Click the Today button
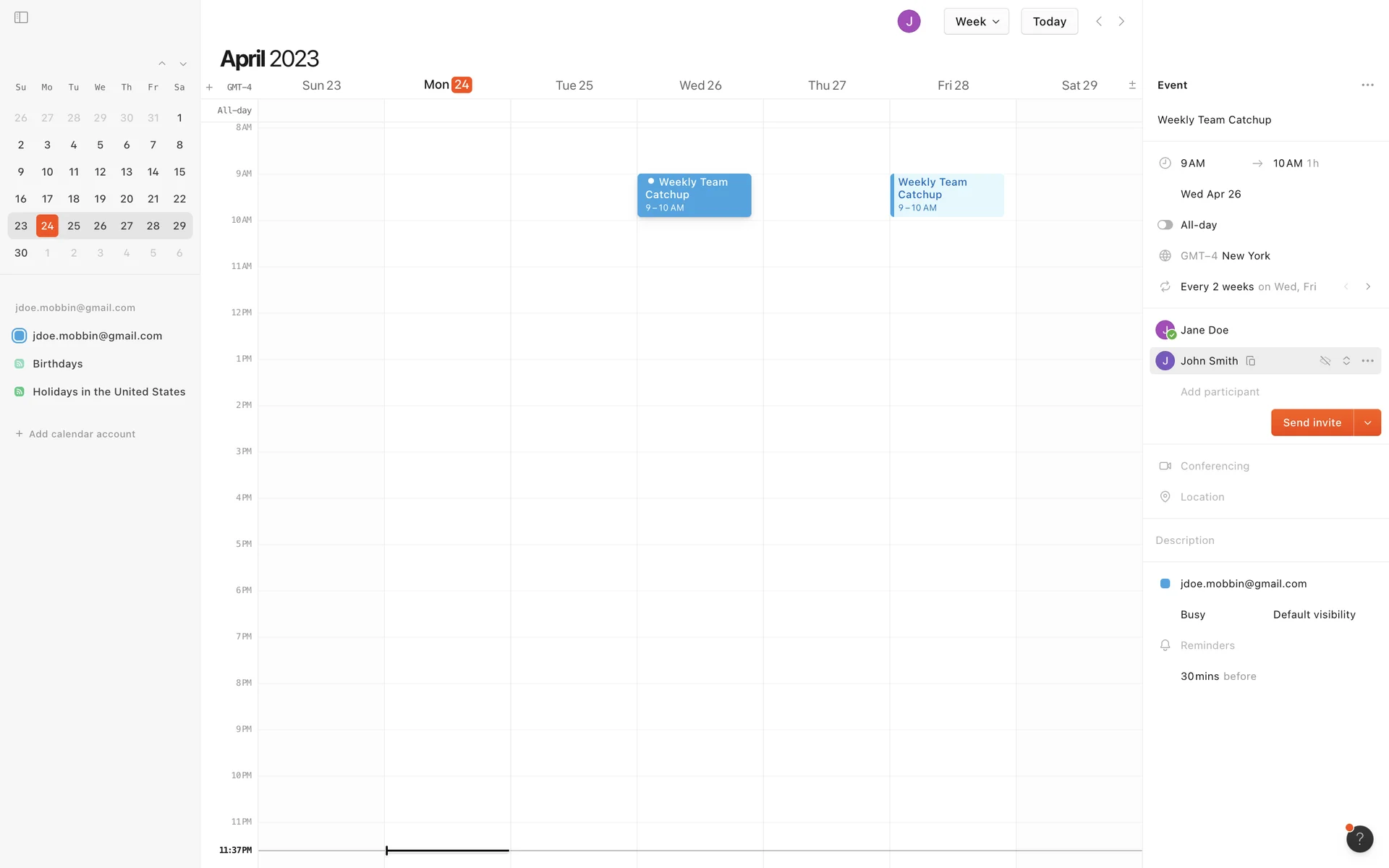This screenshot has height=868, width=1389. 1049,22
